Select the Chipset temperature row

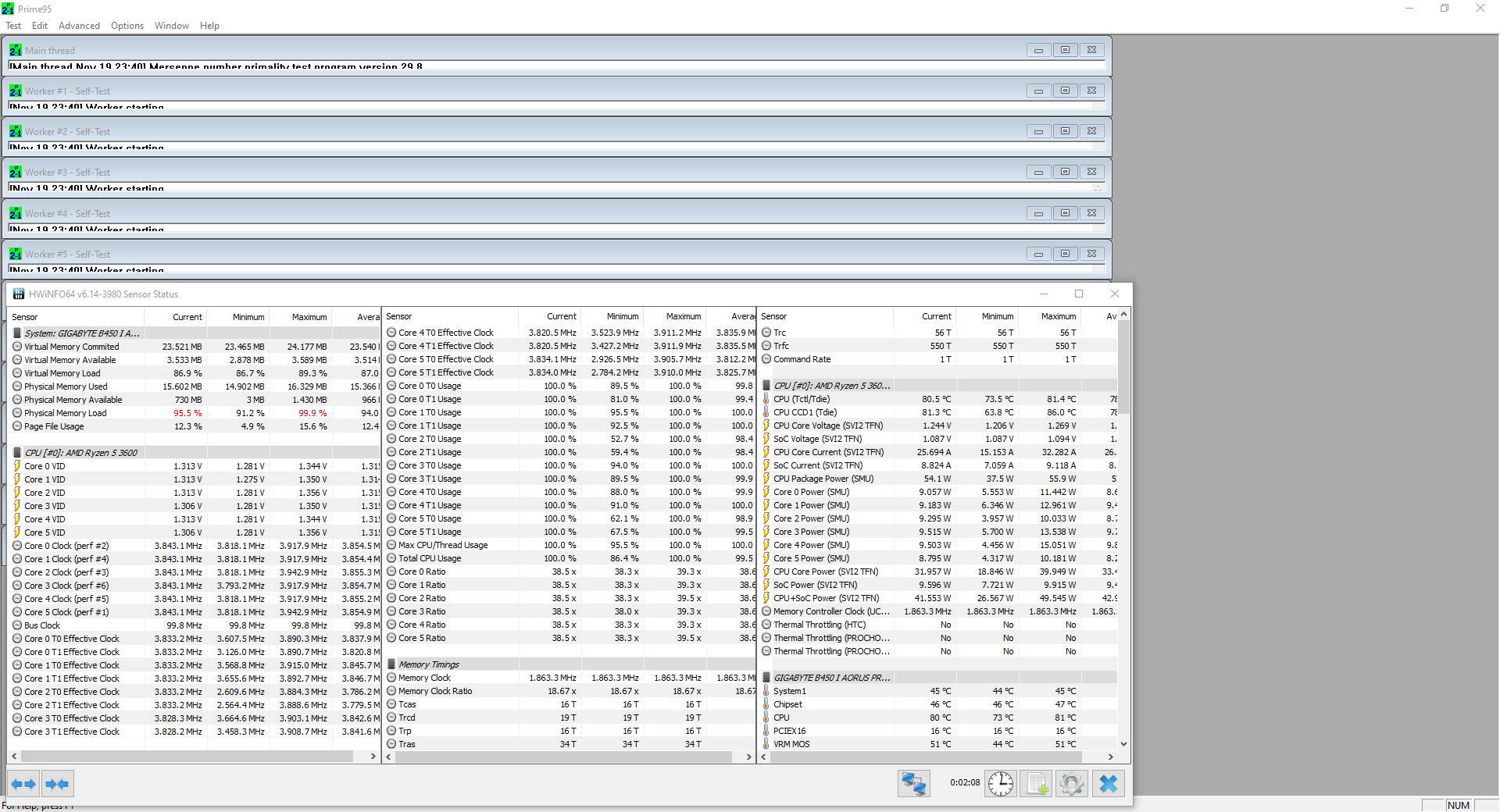[x=937, y=704]
